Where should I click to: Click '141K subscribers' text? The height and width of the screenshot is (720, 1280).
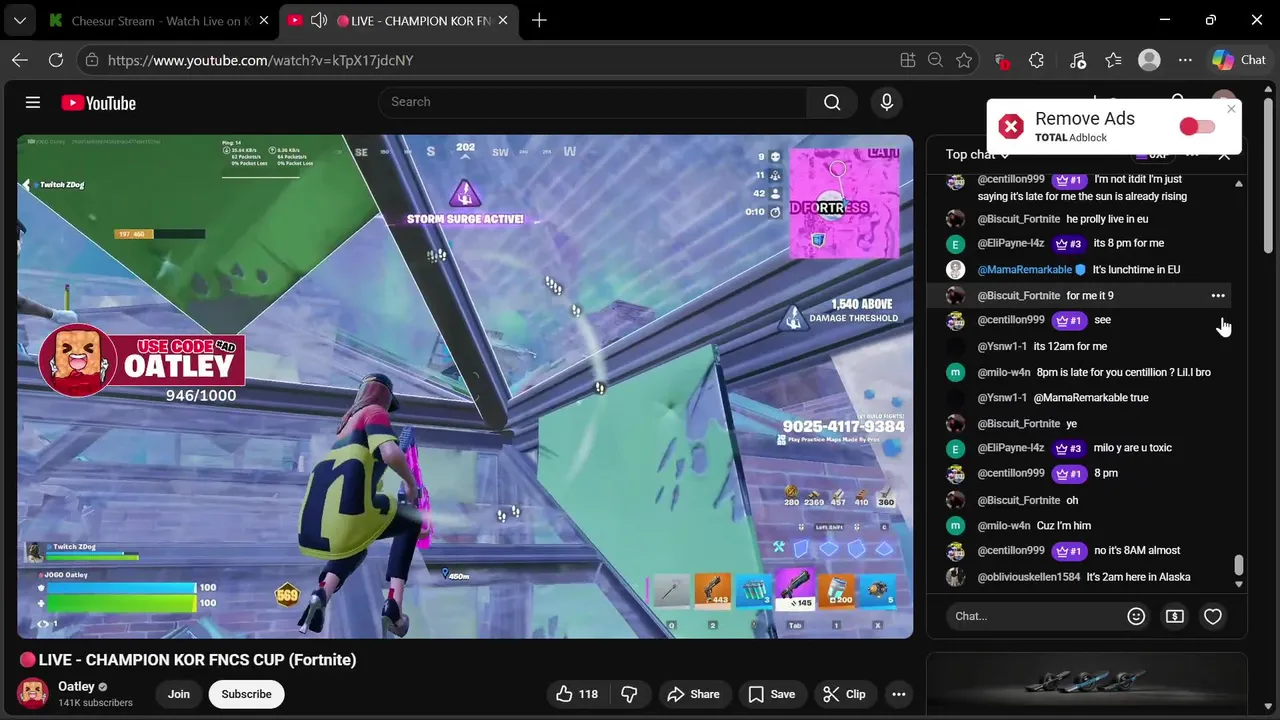pos(95,703)
